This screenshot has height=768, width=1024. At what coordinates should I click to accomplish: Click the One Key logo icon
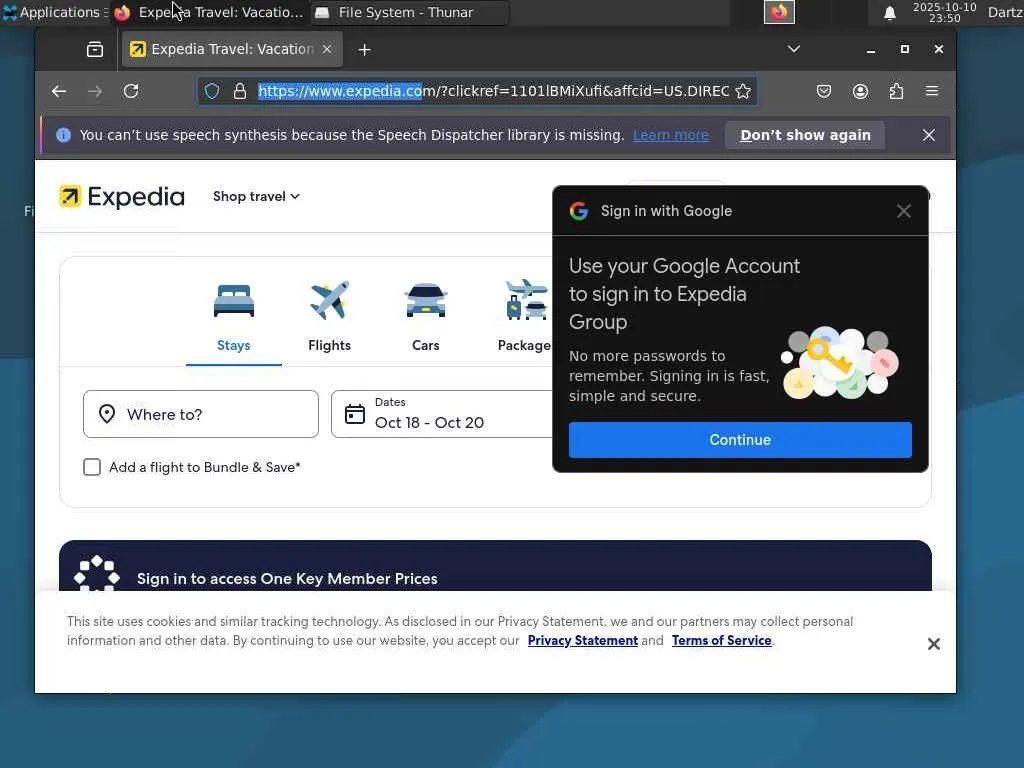[x=97, y=573]
